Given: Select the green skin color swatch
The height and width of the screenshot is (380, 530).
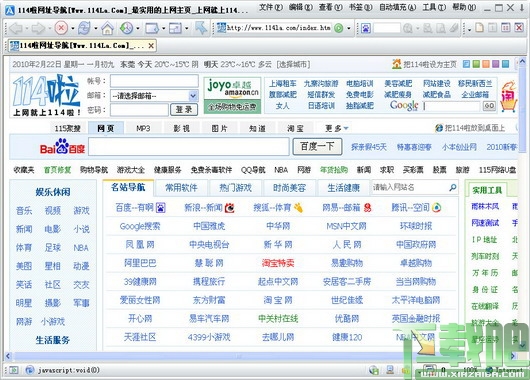Looking at the screenshot, I should pyautogui.click(x=476, y=64).
